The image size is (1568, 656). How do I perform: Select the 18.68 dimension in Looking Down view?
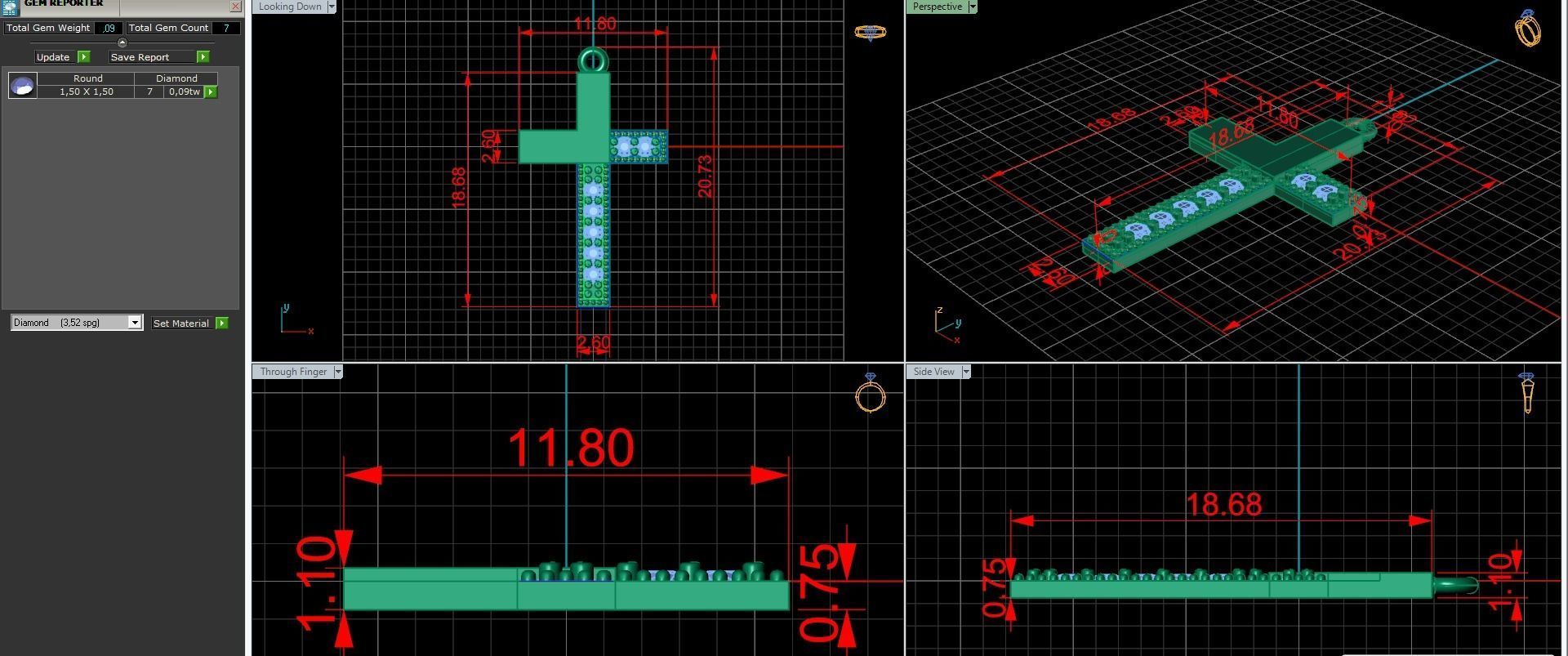pyautogui.click(x=458, y=187)
